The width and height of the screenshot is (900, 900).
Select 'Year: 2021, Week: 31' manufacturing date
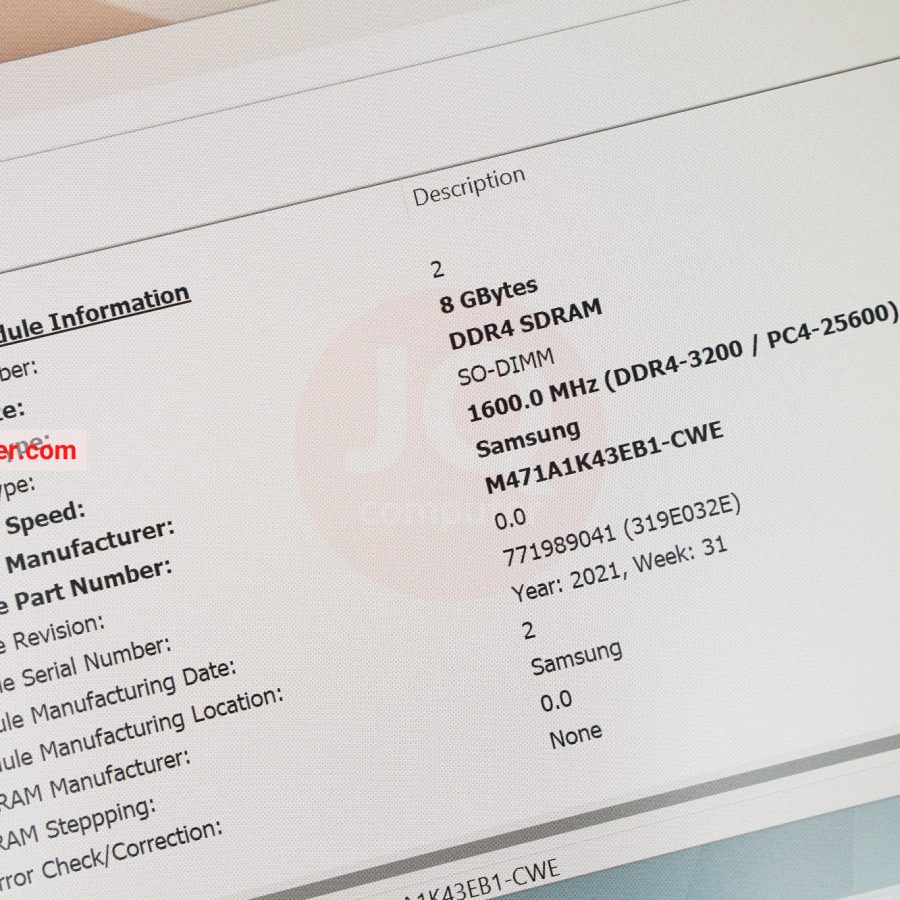(620, 571)
